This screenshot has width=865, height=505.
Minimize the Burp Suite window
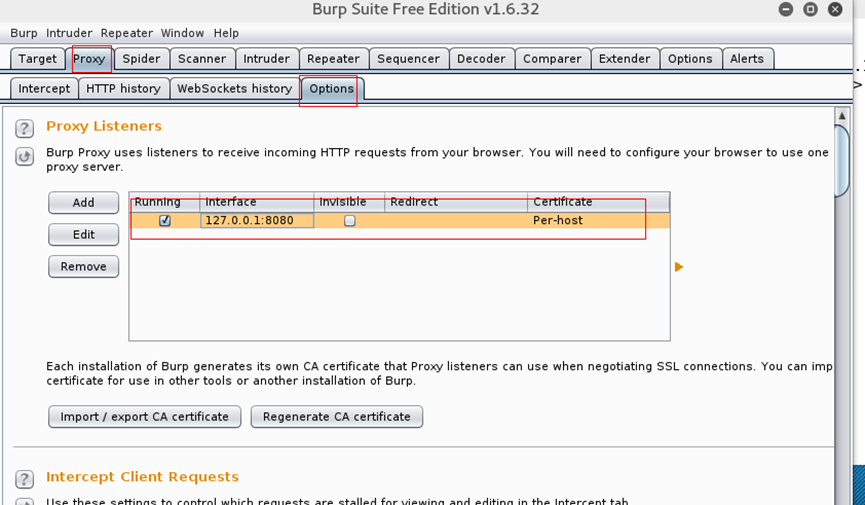pyautogui.click(x=786, y=9)
